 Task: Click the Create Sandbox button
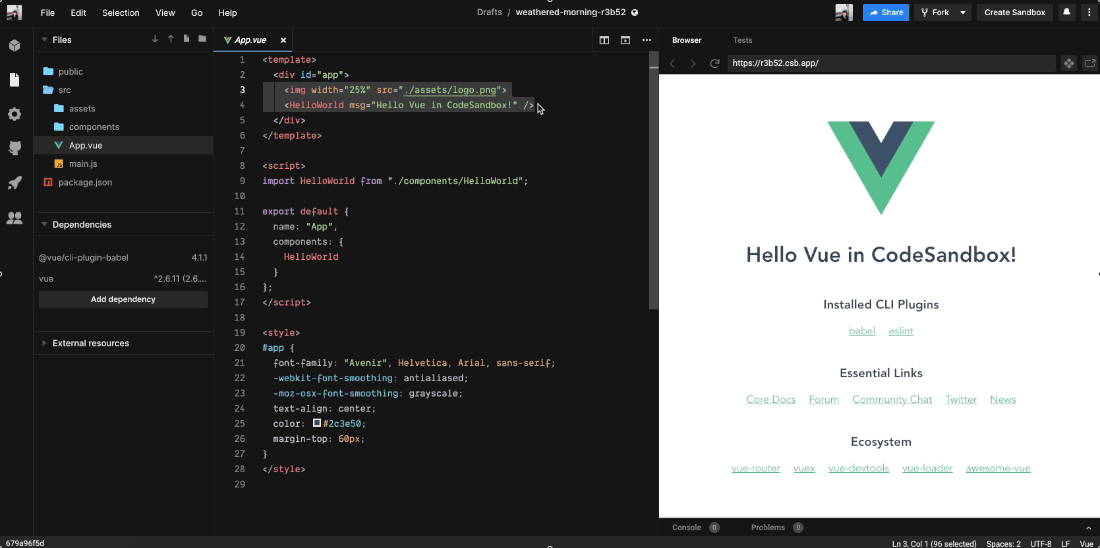[x=1014, y=12]
